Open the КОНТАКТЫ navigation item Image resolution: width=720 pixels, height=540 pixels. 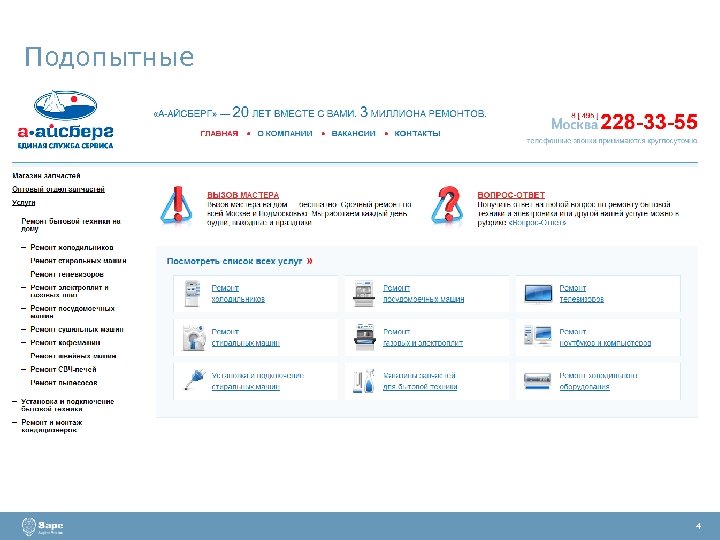[417, 133]
